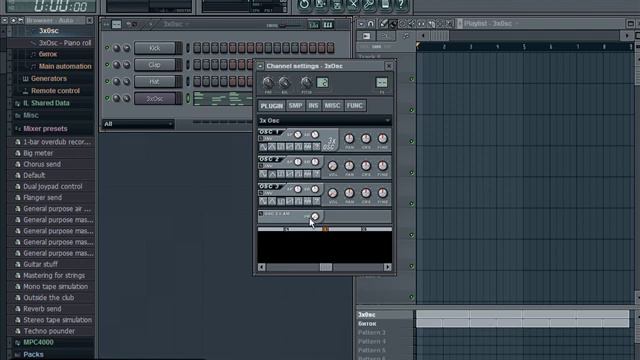640x360 pixels.
Task: Toggle the OSC 3 AM checkbox
Action: [x=261, y=213]
